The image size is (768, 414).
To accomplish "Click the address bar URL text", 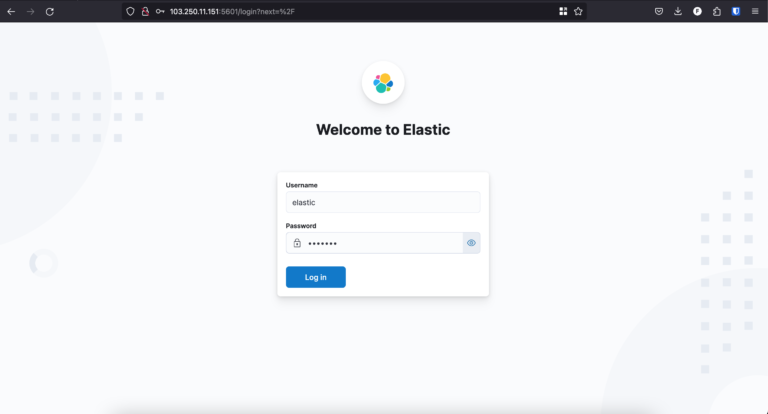I will tap(232, 11).
